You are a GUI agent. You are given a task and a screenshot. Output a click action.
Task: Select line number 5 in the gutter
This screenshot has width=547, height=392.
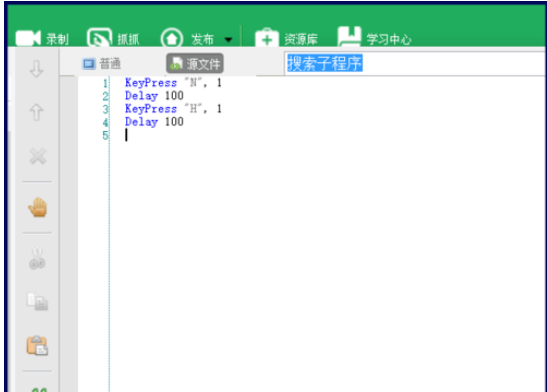(x=105, y=135)
